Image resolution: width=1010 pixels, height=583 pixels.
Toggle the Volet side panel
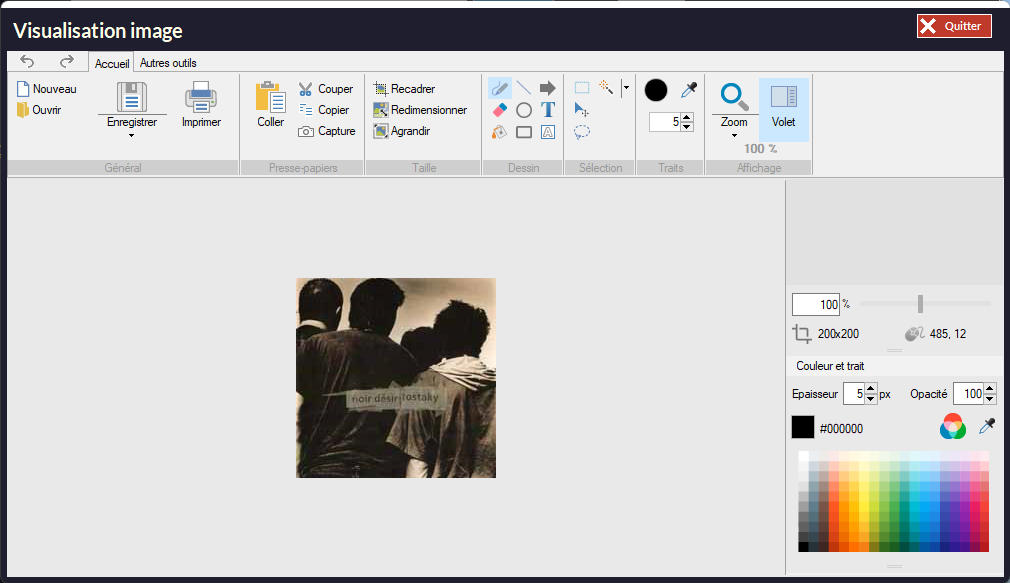784,109
